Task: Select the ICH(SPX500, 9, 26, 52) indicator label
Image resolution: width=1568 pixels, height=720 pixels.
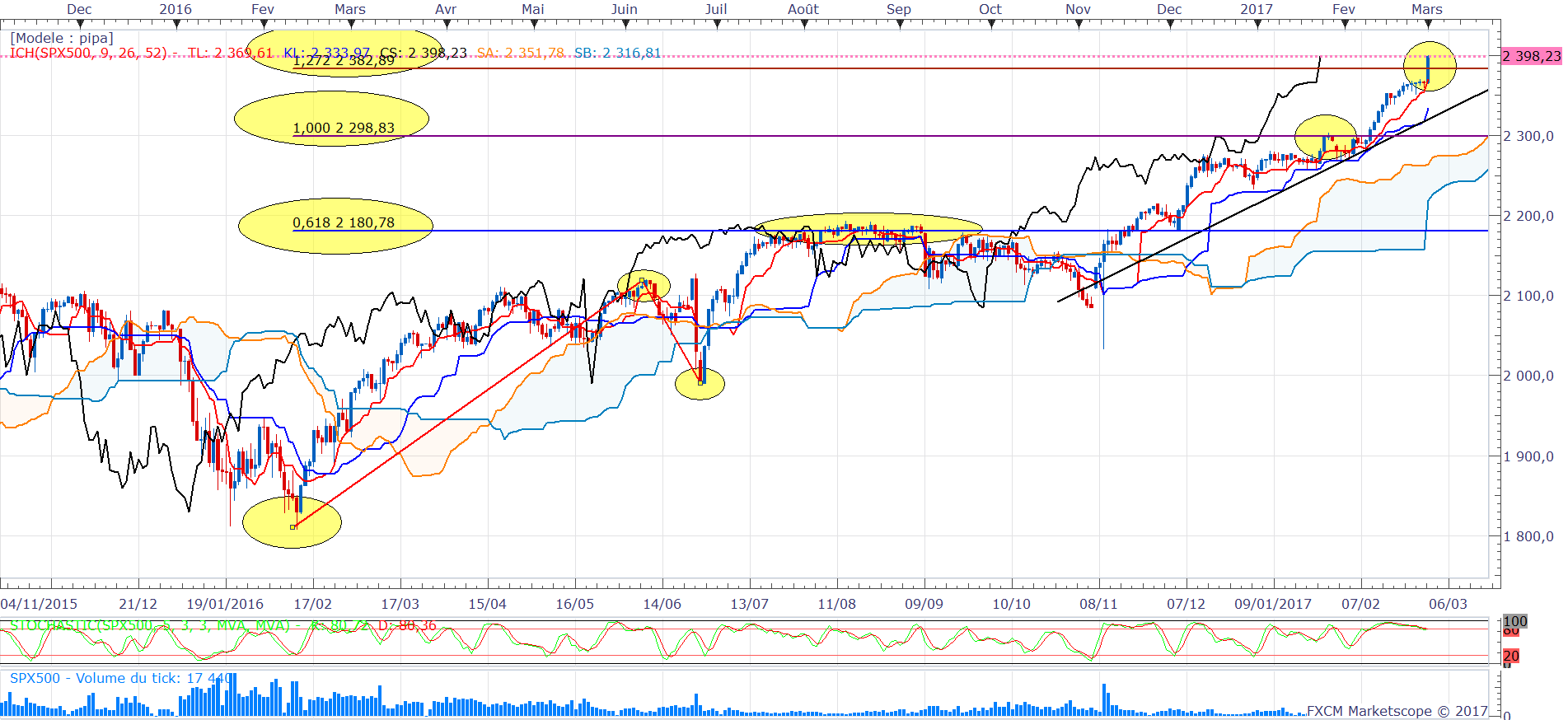Action: point(87,53)
